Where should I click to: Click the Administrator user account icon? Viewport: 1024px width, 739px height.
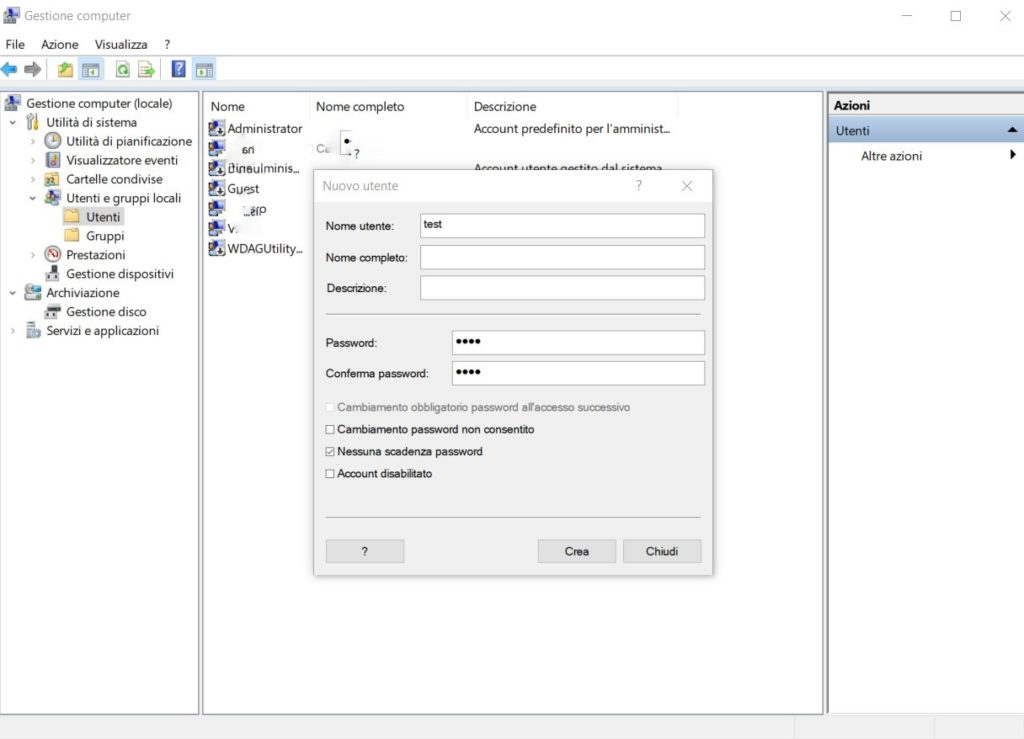click(x=217, y=128)
